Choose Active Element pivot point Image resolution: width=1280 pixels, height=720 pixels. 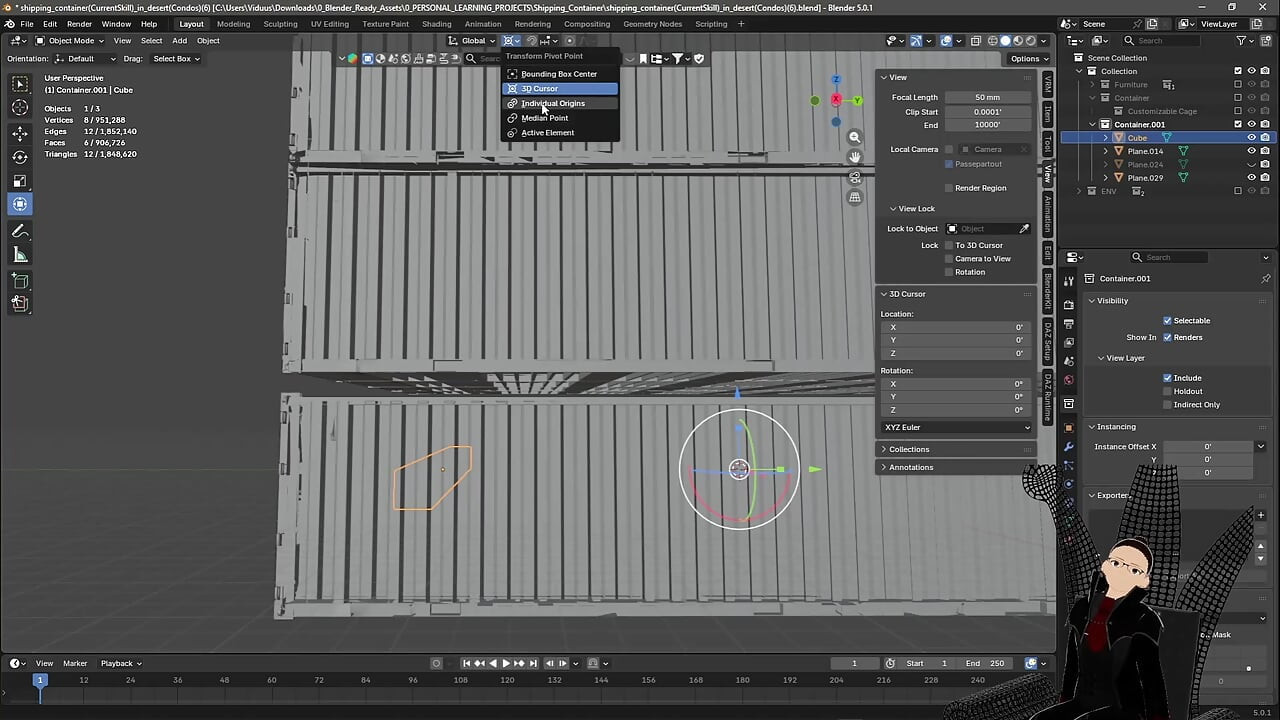(559, 132)
